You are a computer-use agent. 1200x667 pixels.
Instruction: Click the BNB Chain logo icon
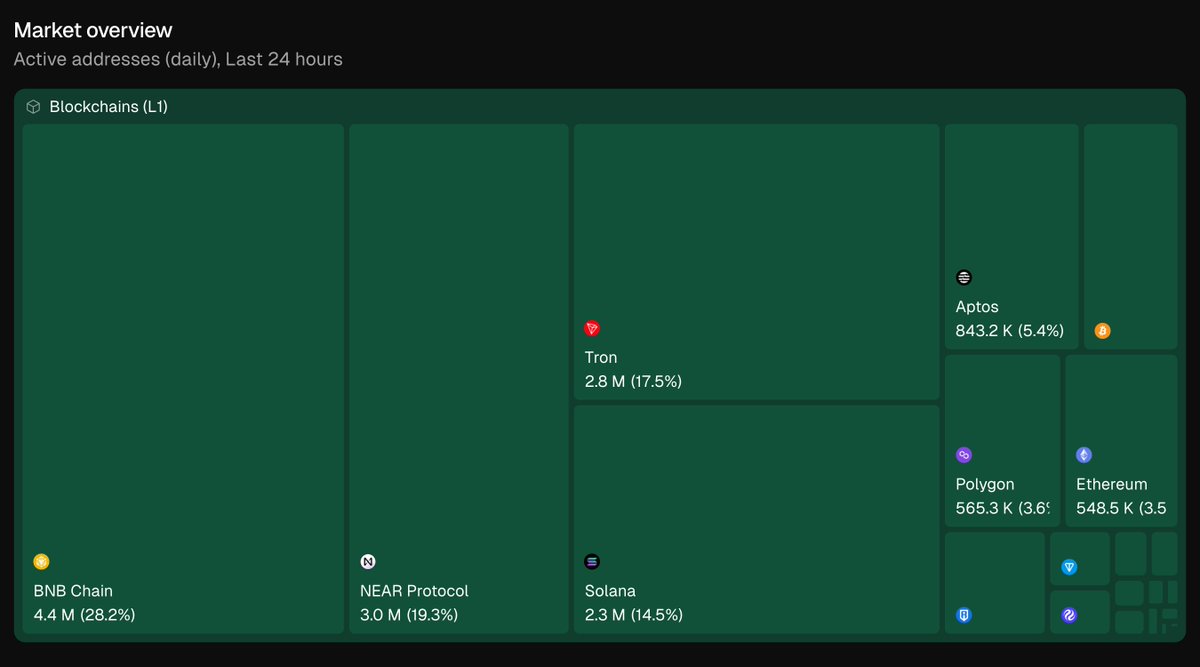[x=41, y=562]
